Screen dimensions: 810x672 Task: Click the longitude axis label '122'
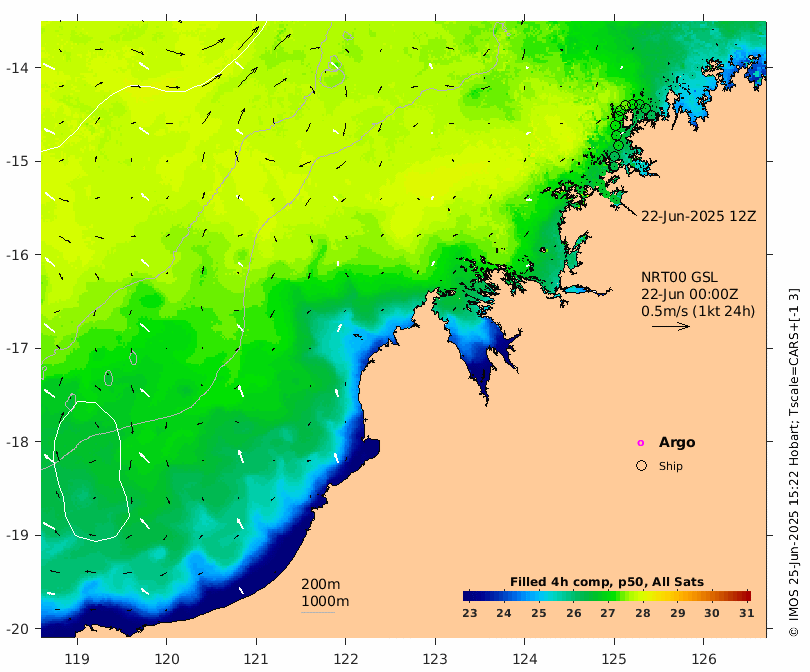click(x=346, y=659)
